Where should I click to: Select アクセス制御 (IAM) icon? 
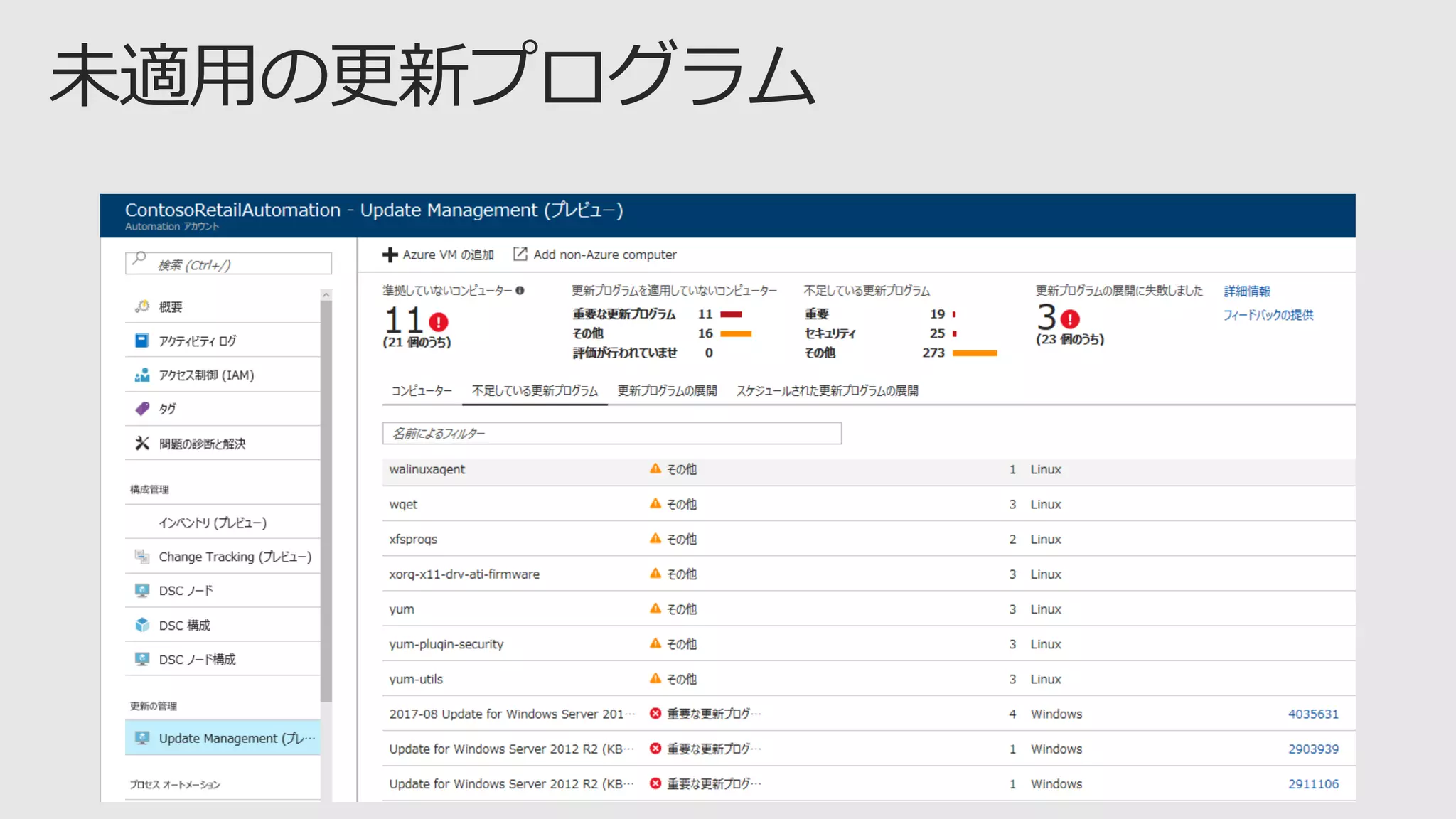[142, 375]
